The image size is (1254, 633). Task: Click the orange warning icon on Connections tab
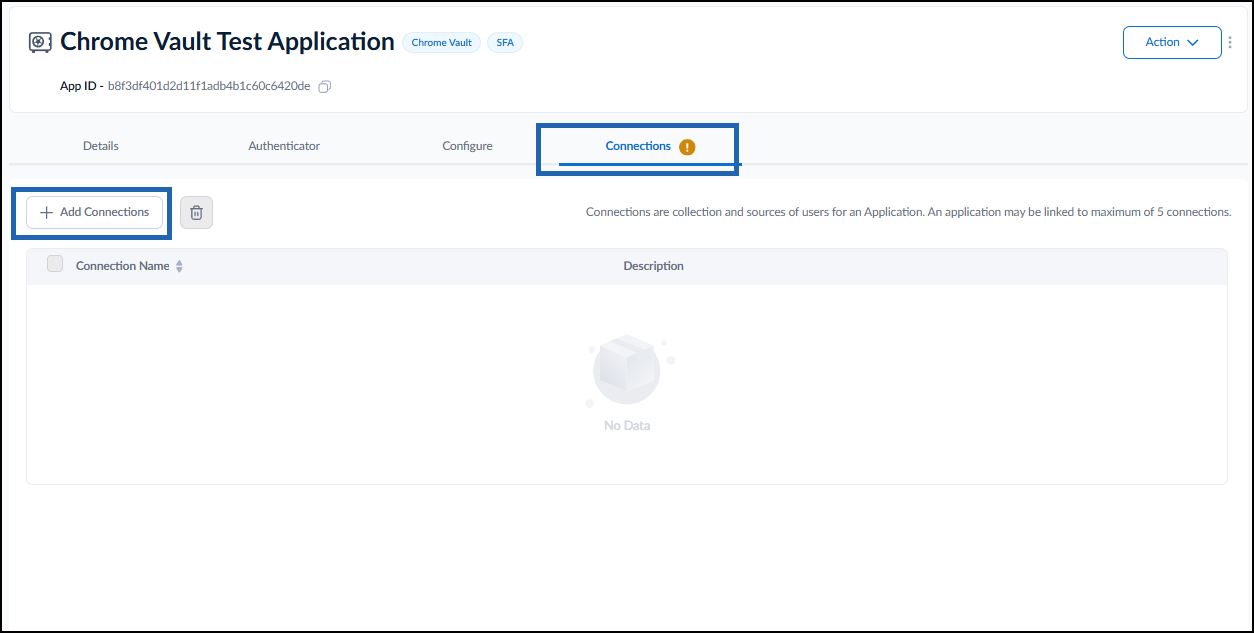(687, 147)
